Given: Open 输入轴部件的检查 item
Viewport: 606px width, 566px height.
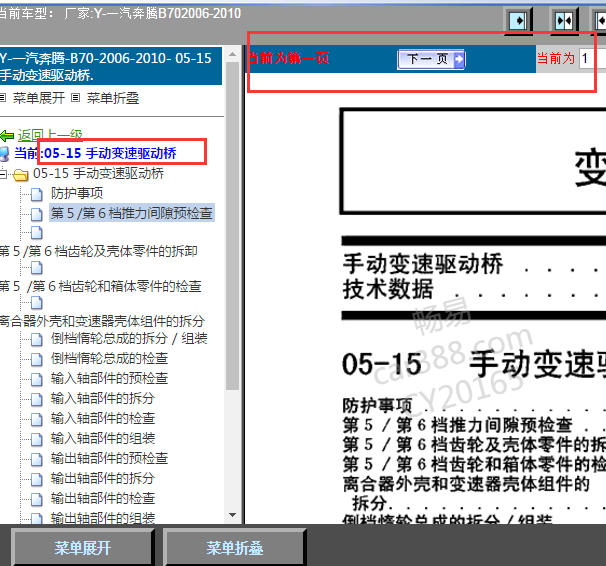Looking at the screenshot, I should (103, 418).
